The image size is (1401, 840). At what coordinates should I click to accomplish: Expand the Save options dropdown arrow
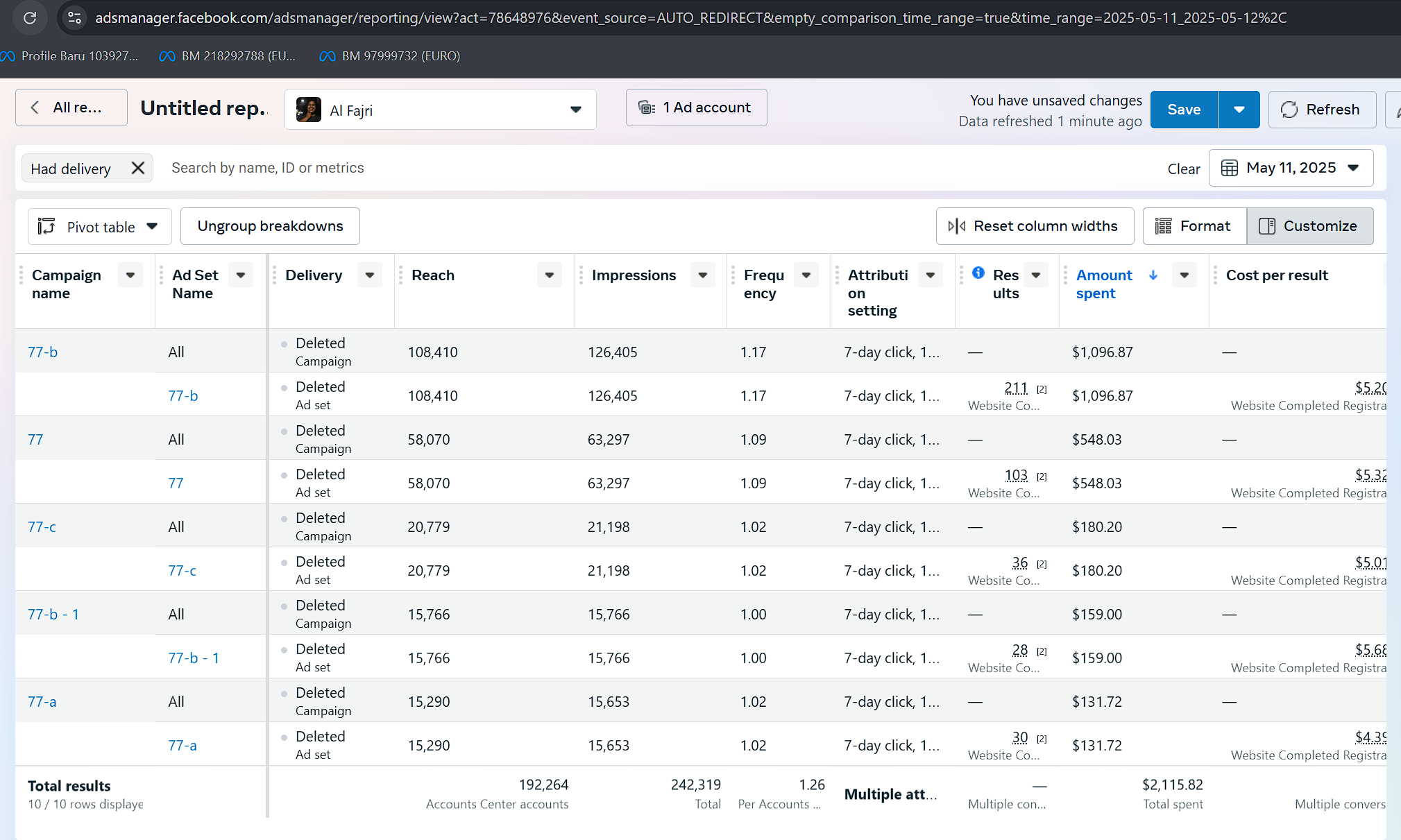click(1239, 110)
